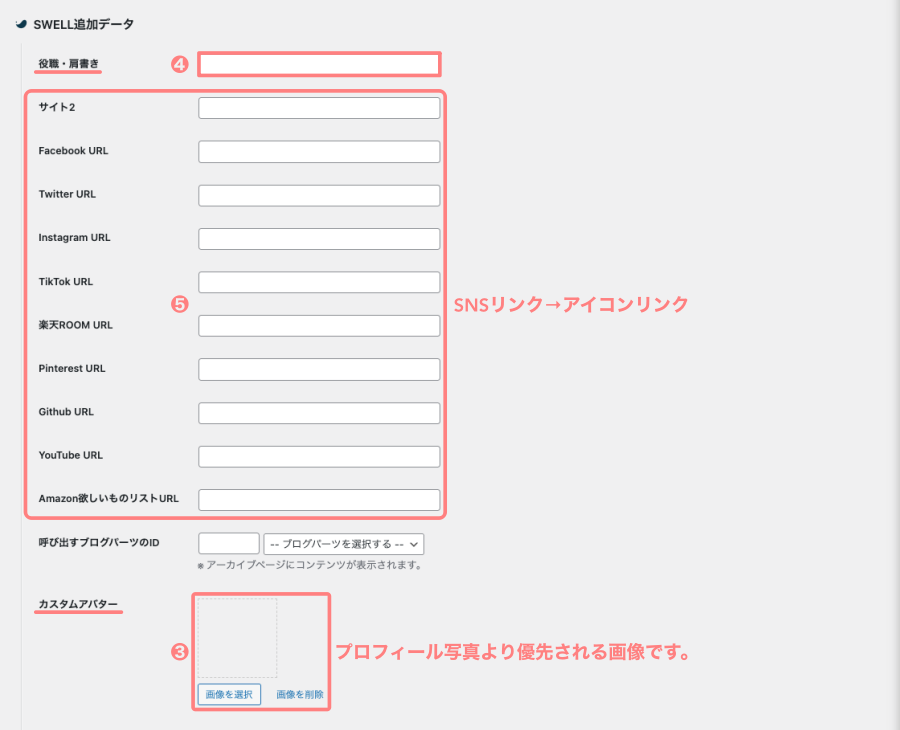
Task: Click the Twitter URL text box
Action: [319, 195]
